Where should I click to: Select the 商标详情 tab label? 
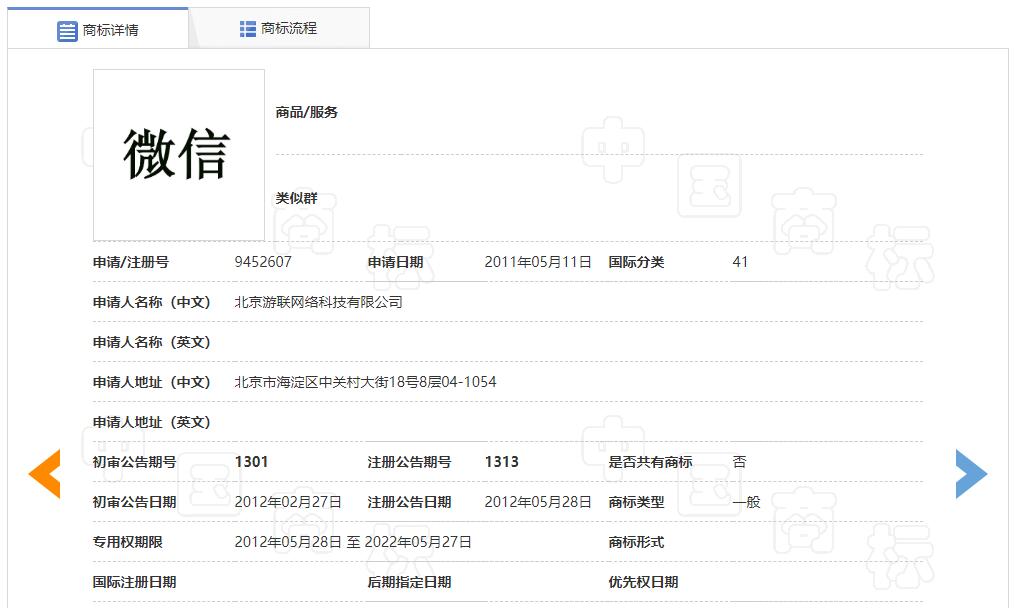111,30
